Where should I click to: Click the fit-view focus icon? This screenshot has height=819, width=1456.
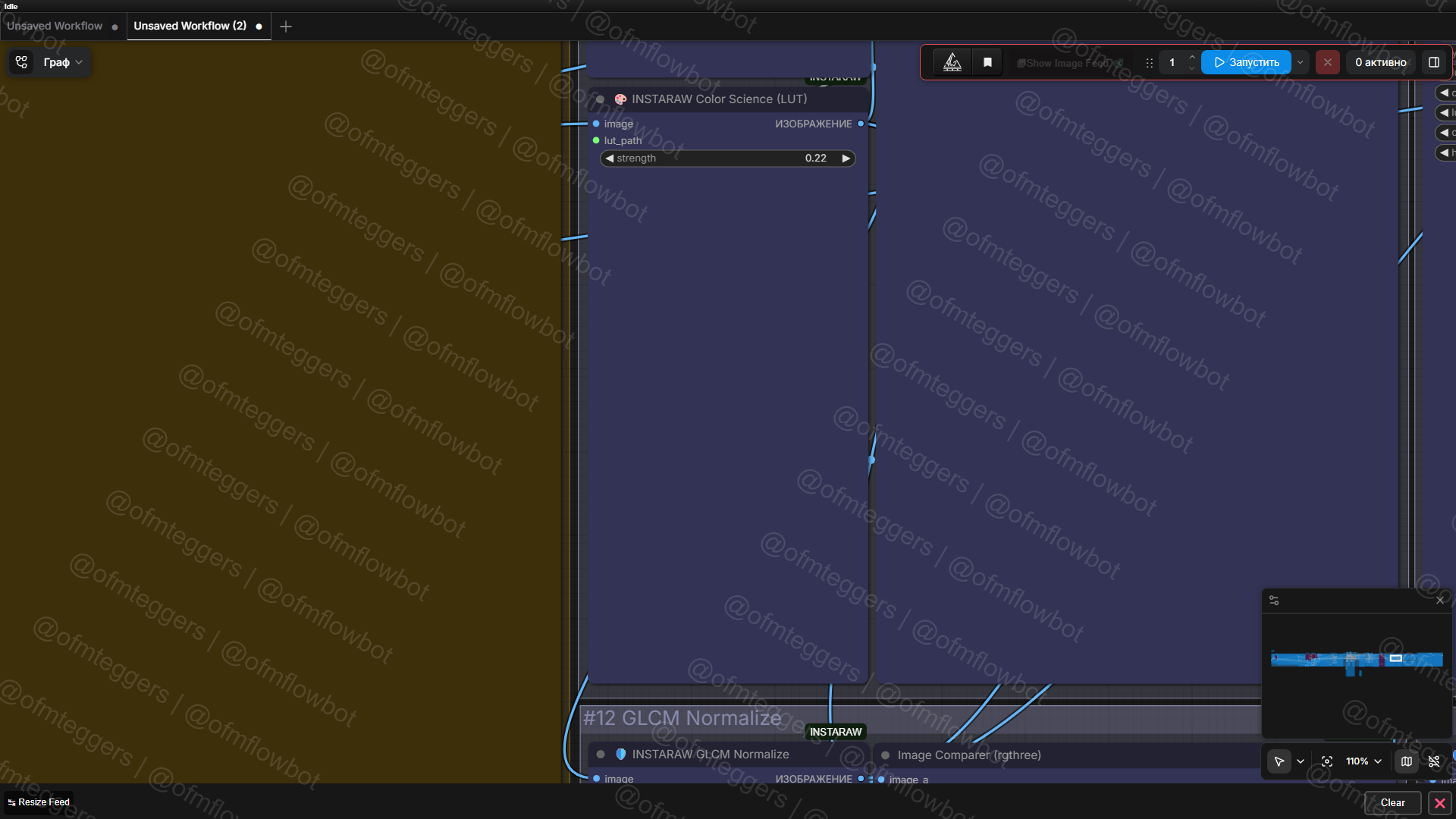1326,761
